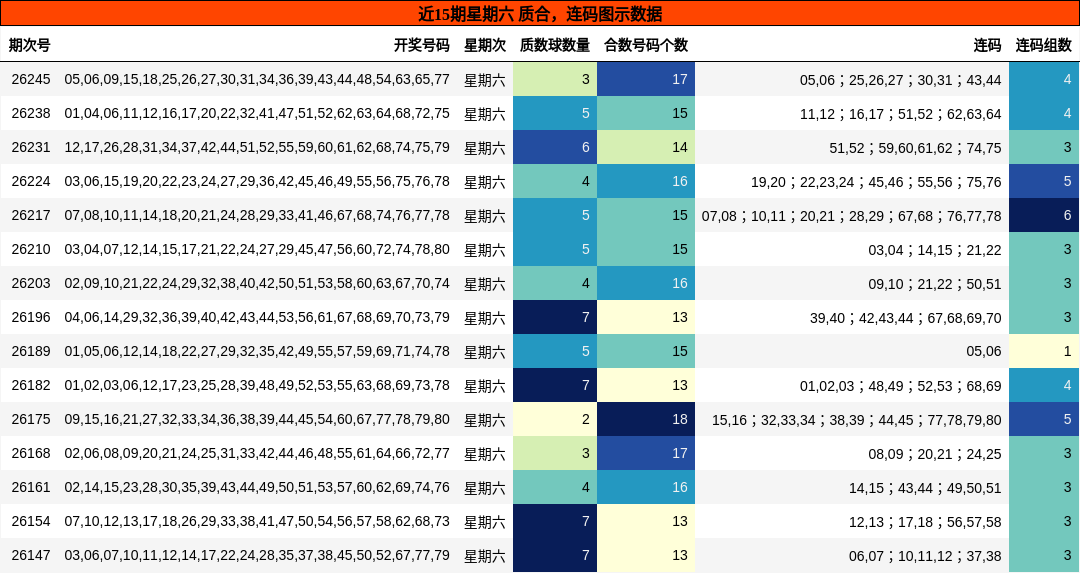Click the 连码组数 column header
The height and width of the screenshot is (573, 1080).
(1044, 45)
